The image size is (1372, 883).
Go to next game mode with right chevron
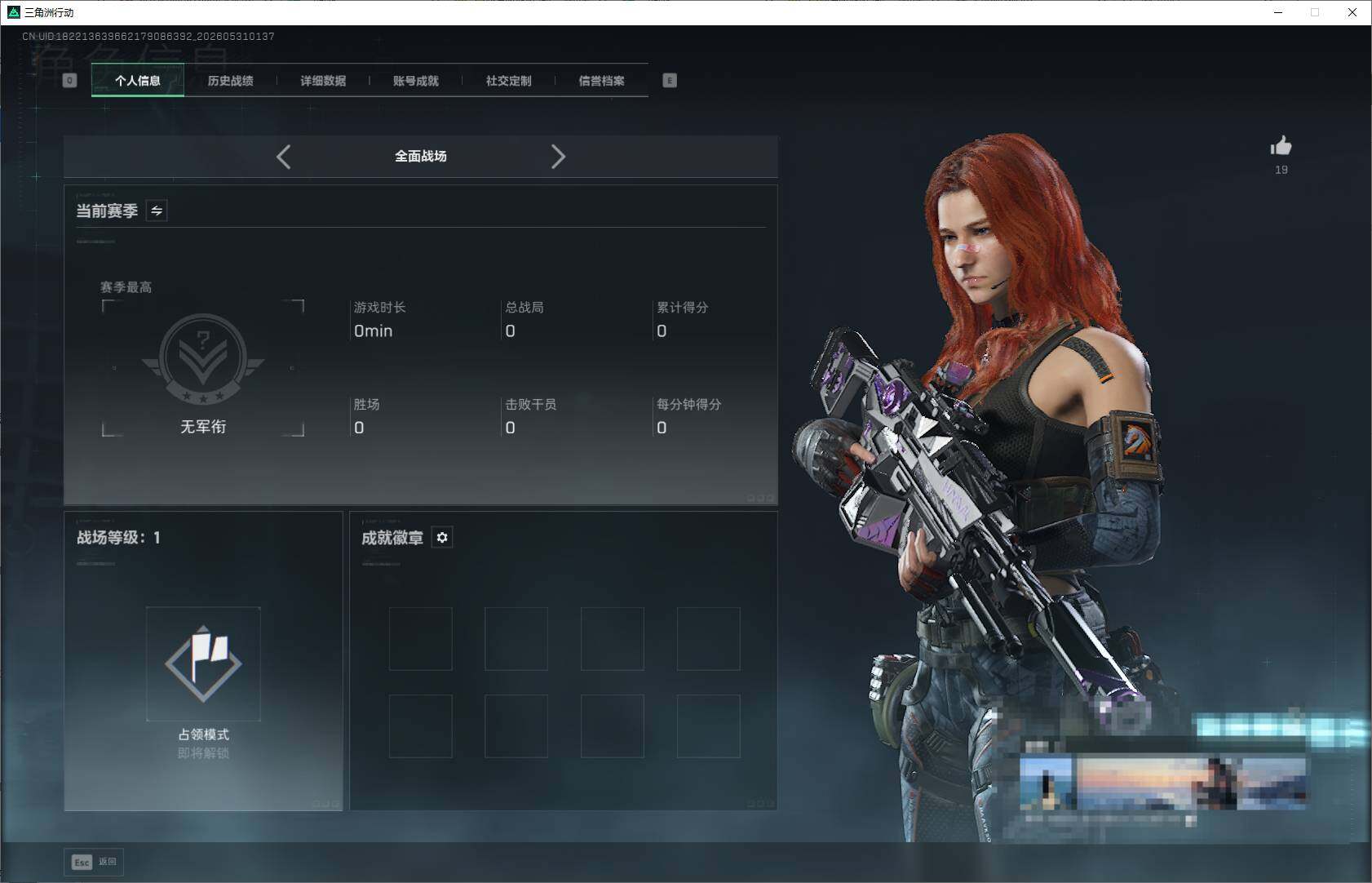click(558, 157)
